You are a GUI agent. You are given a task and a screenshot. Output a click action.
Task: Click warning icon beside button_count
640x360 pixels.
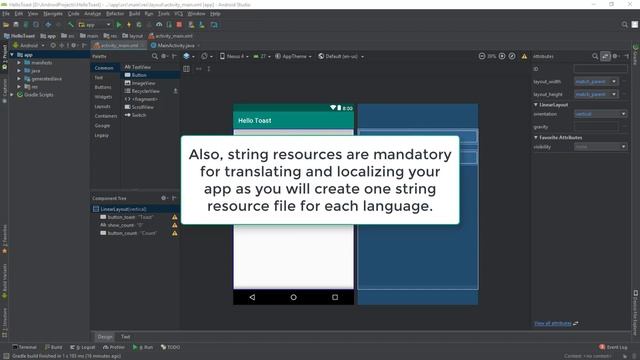[175, 233]
